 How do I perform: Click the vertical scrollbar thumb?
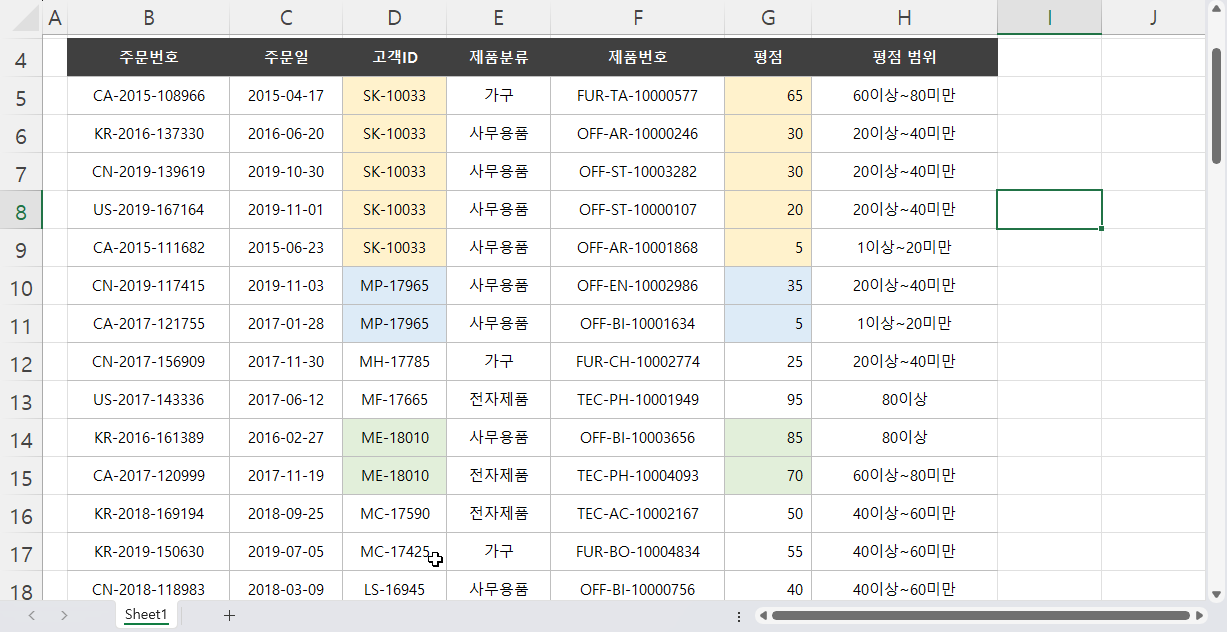tap(1216, 106)
